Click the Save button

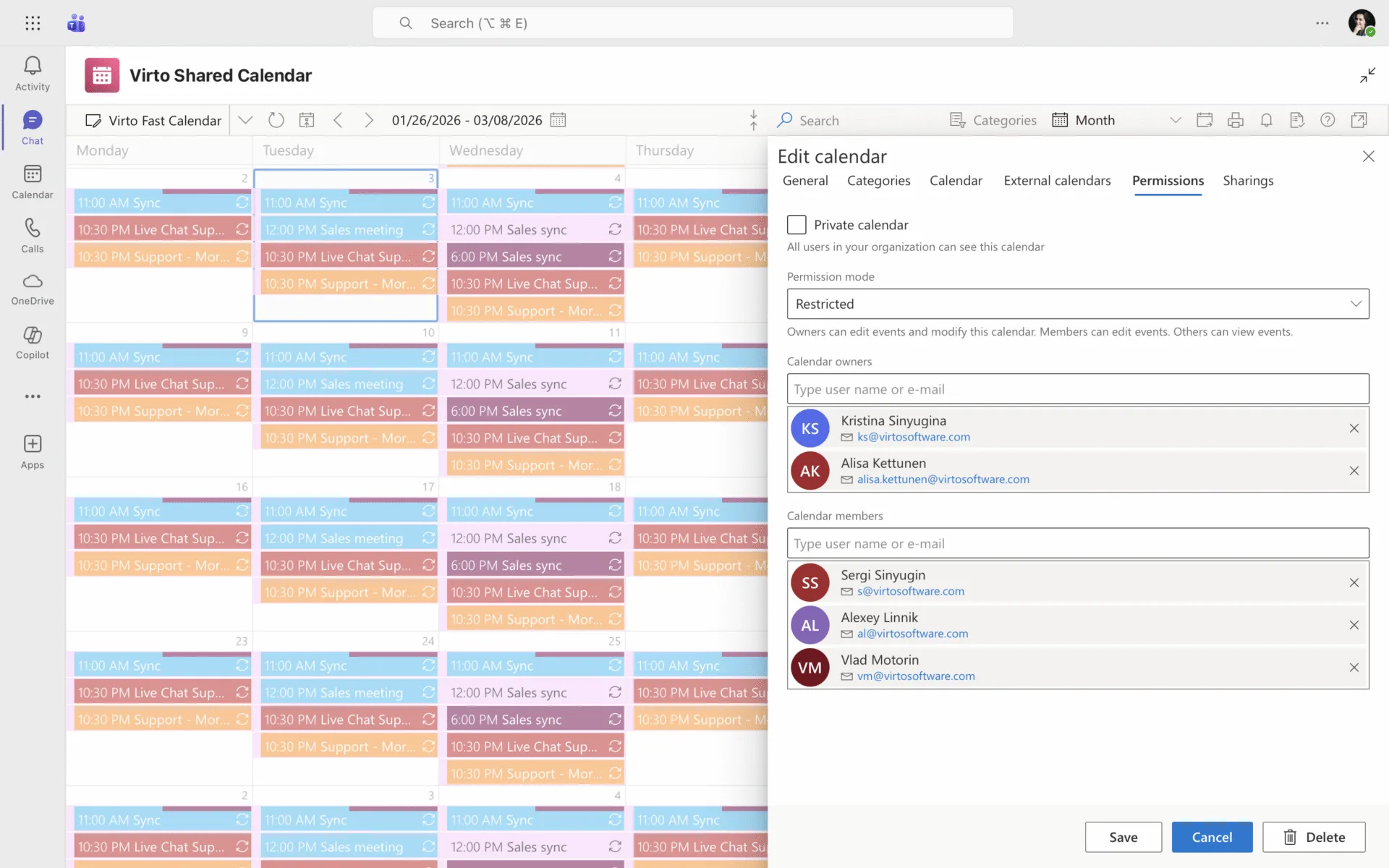(1123, 837)
